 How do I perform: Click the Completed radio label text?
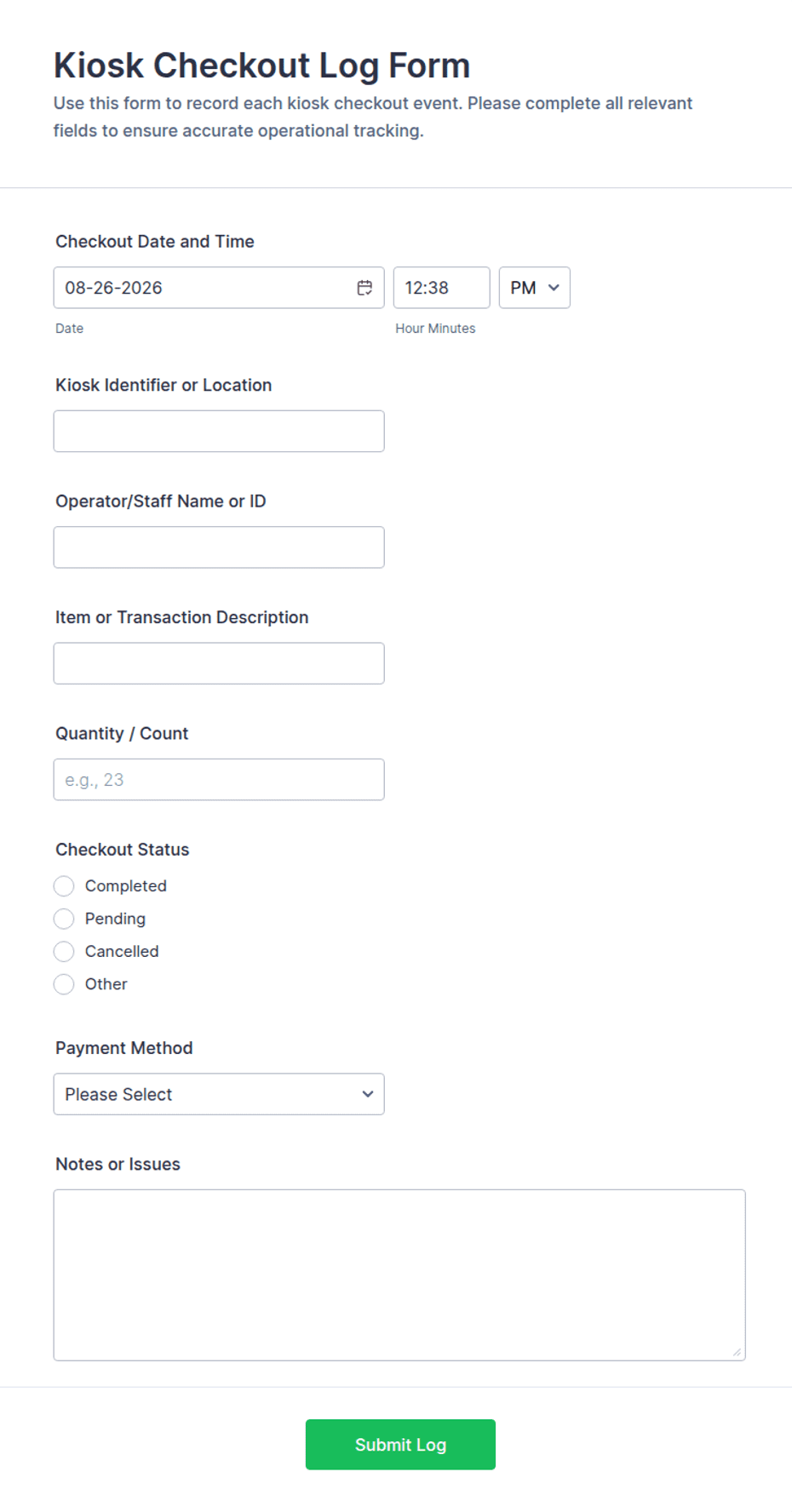126,886
